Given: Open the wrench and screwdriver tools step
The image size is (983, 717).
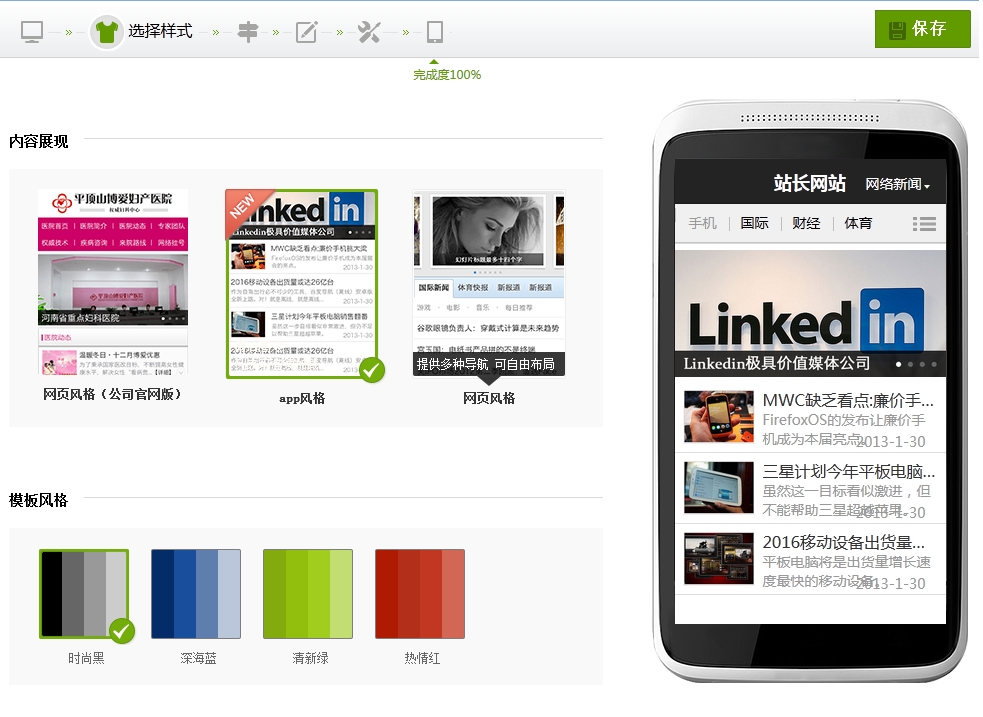Looking at the screenshot, I should click(x=369, y=32).
